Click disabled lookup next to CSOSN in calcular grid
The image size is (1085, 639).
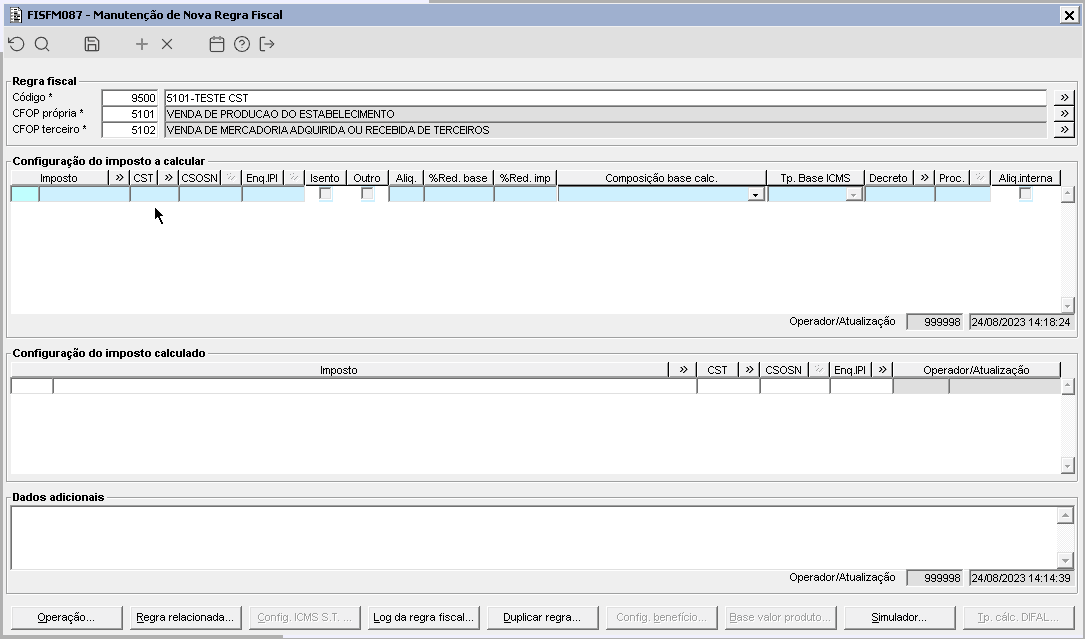tap(231, 178)
